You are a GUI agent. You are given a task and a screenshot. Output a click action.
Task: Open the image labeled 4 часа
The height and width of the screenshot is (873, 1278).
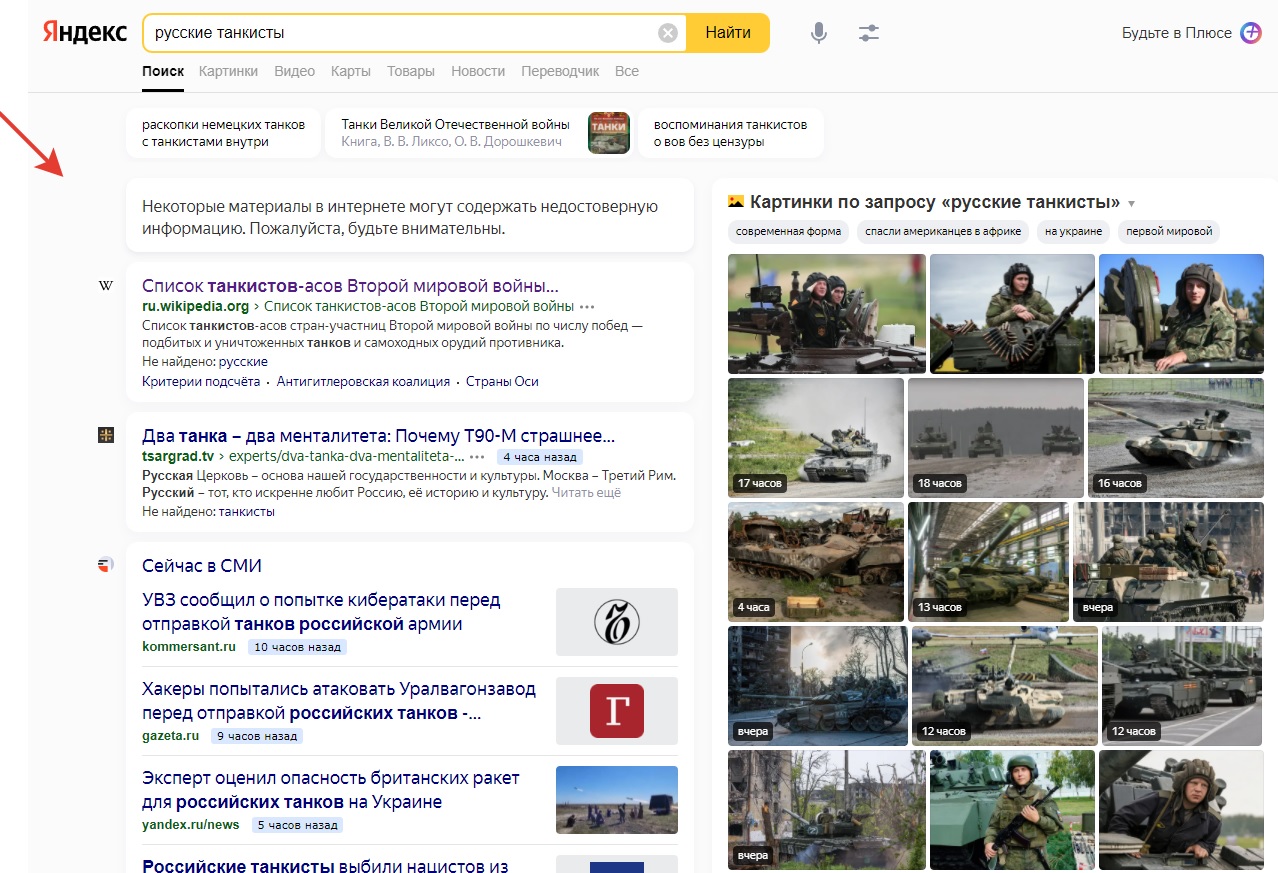click(x=815, y=561)
